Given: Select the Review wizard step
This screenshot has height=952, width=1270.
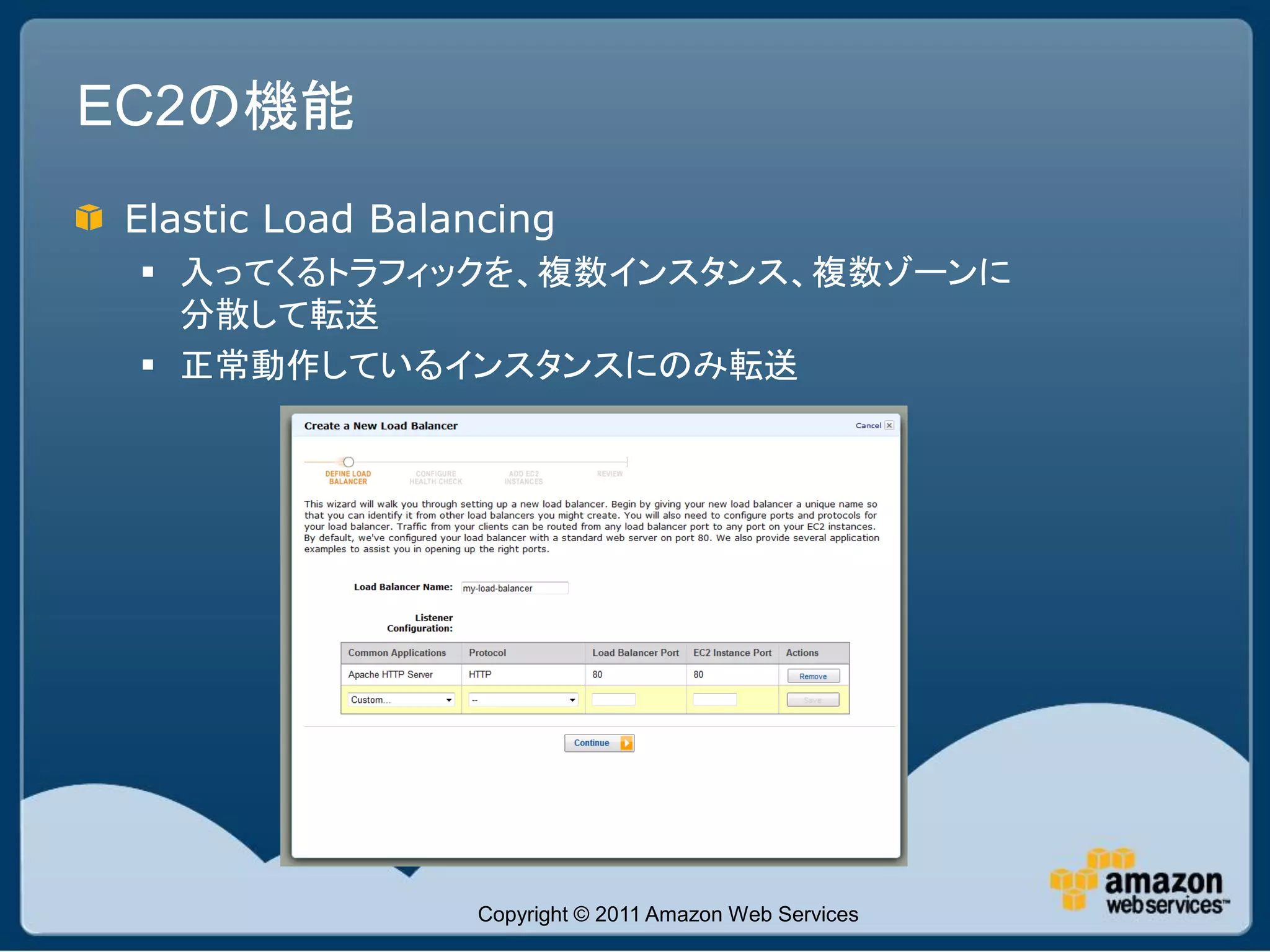Looking at the screenshot, I should (610, 474).
